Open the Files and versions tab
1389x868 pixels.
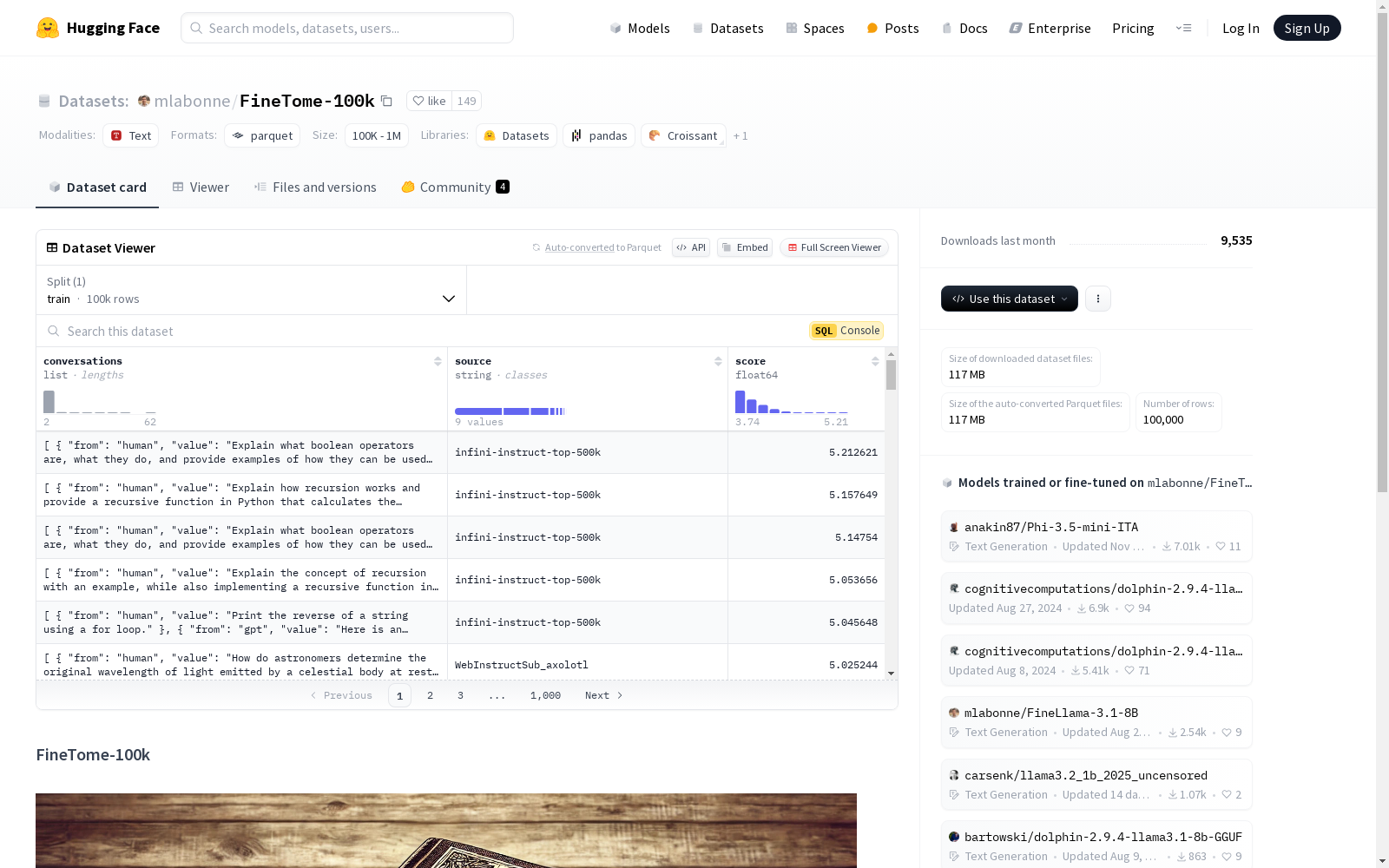pos(315,187)
